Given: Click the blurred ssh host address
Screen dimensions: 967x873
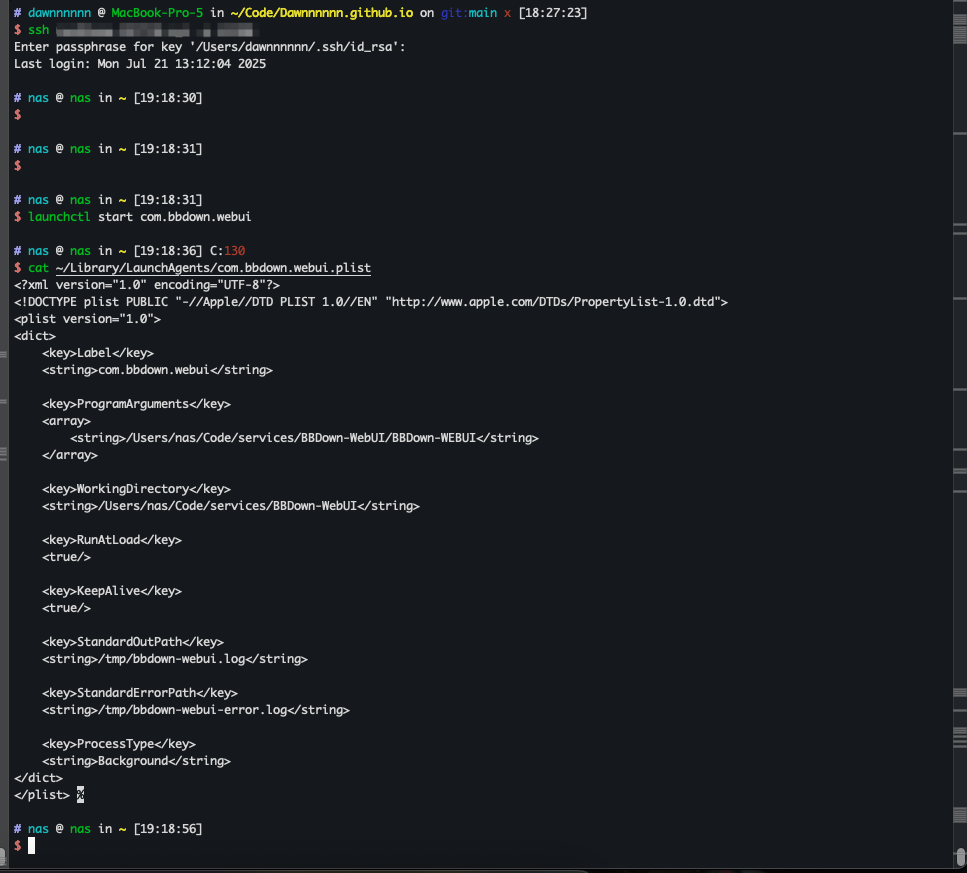Looking at the screenshot, I should click(x=155, y=30).
